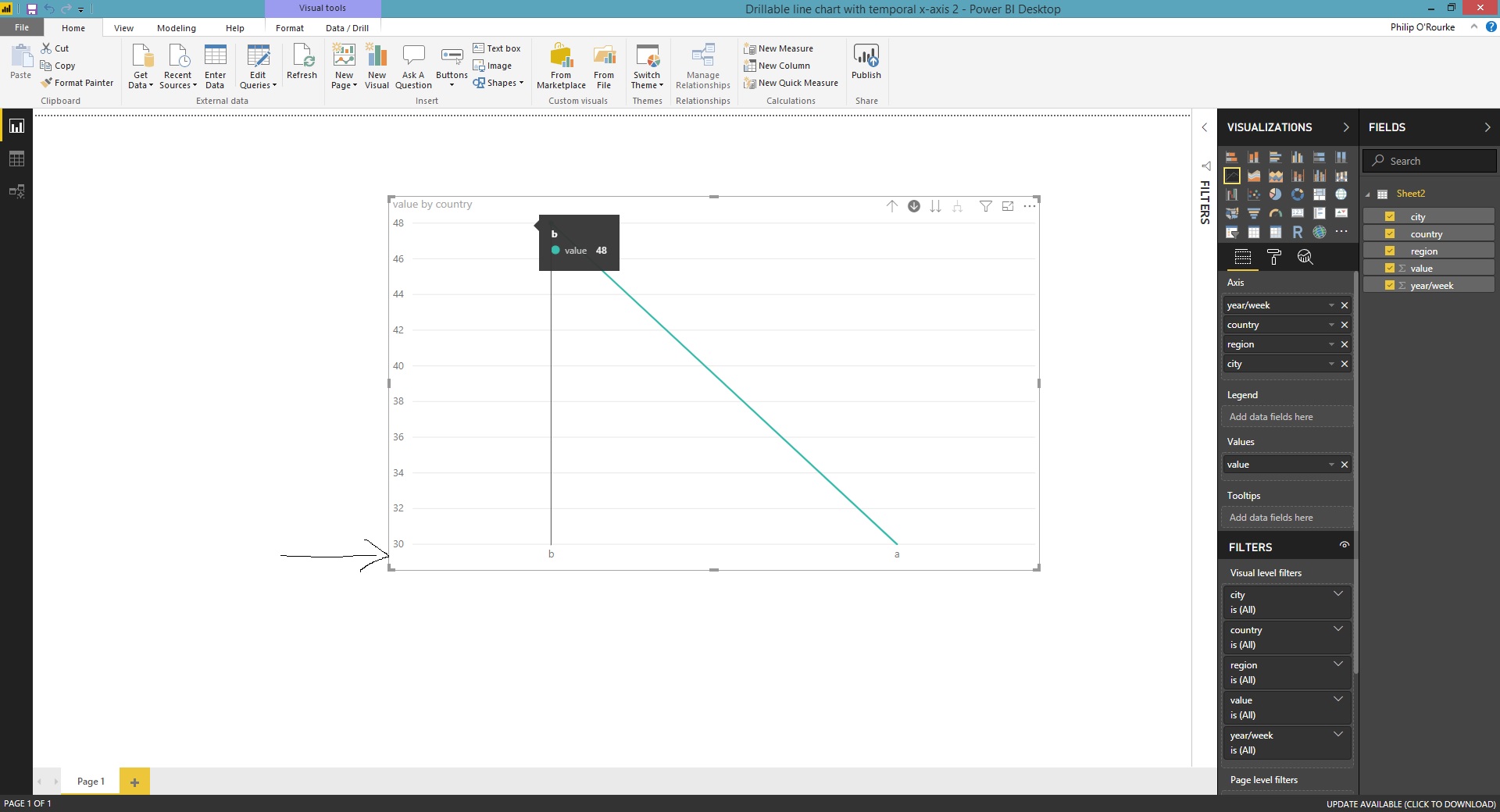Open the chart's more options ellipsis
The height and width of the screenshot is (812, 1500).
click(1030, 206)
